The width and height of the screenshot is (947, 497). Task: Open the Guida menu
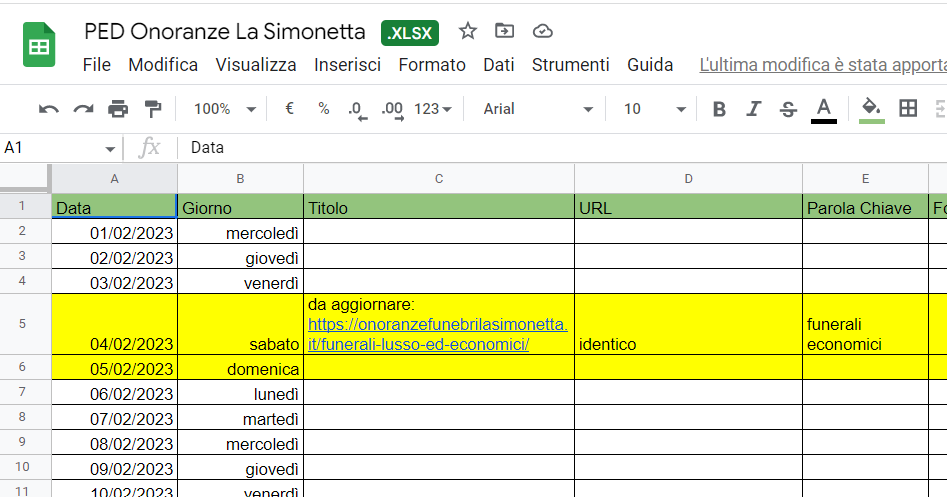pos(650,65)
